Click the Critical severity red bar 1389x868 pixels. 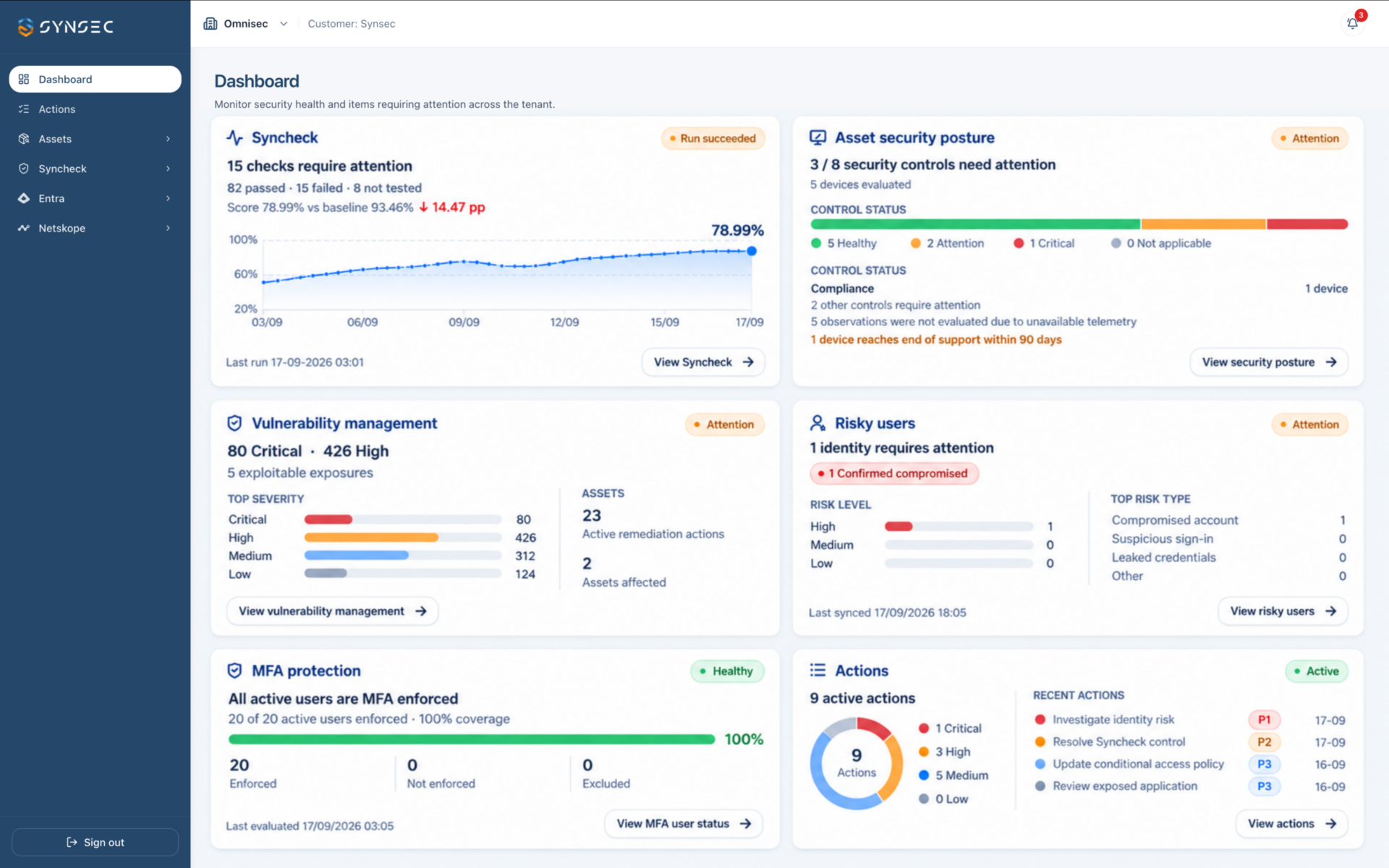coord(328,519)
